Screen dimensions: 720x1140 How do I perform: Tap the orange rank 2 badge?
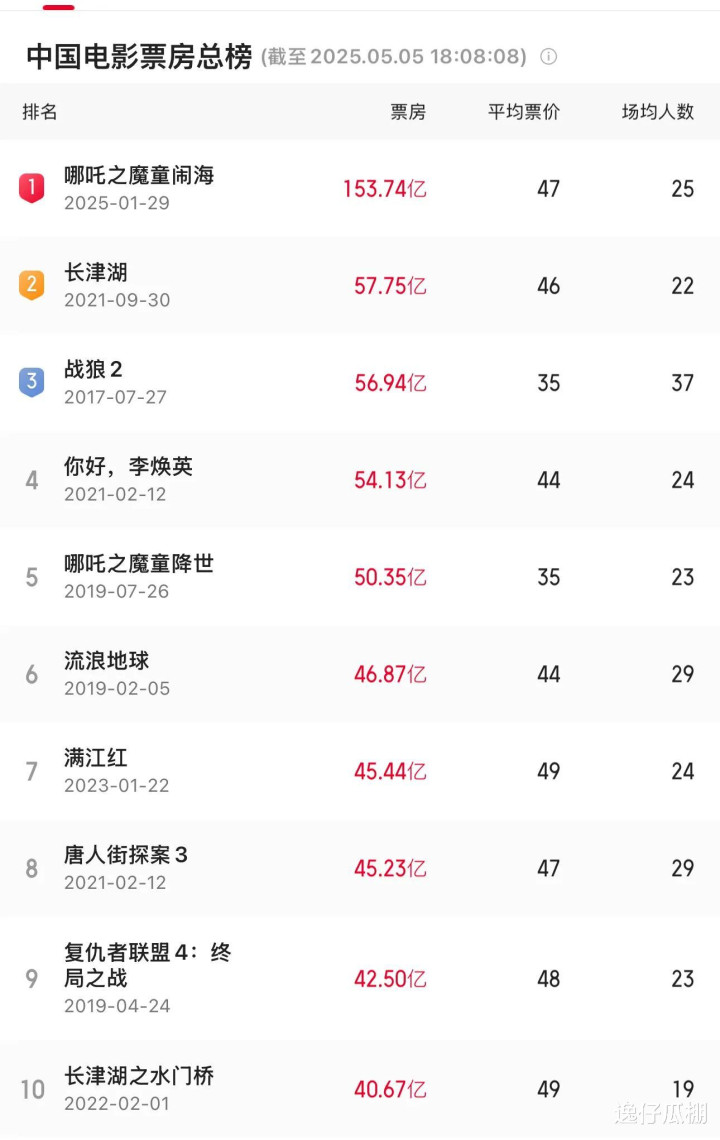tap(31, 285)
